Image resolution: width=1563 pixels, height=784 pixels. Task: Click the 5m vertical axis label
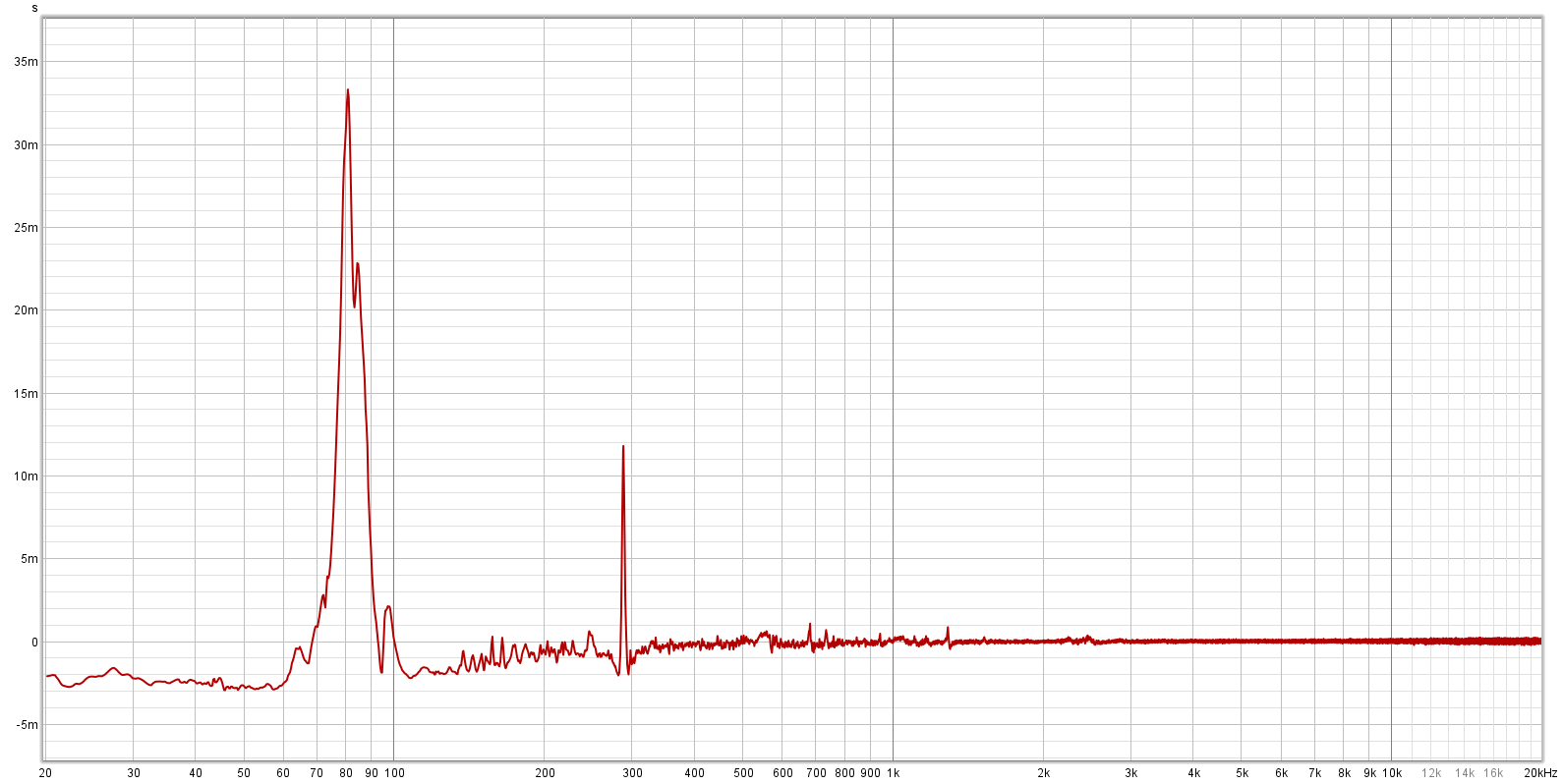[x=29, y=559]
